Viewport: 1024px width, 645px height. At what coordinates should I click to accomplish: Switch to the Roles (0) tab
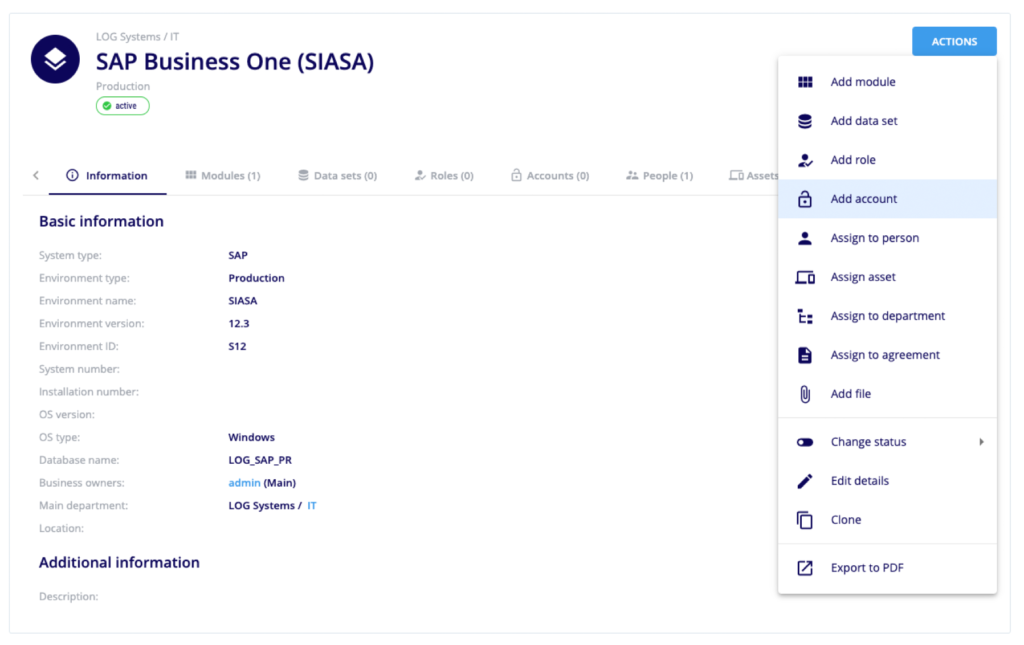tap(444, 176)
